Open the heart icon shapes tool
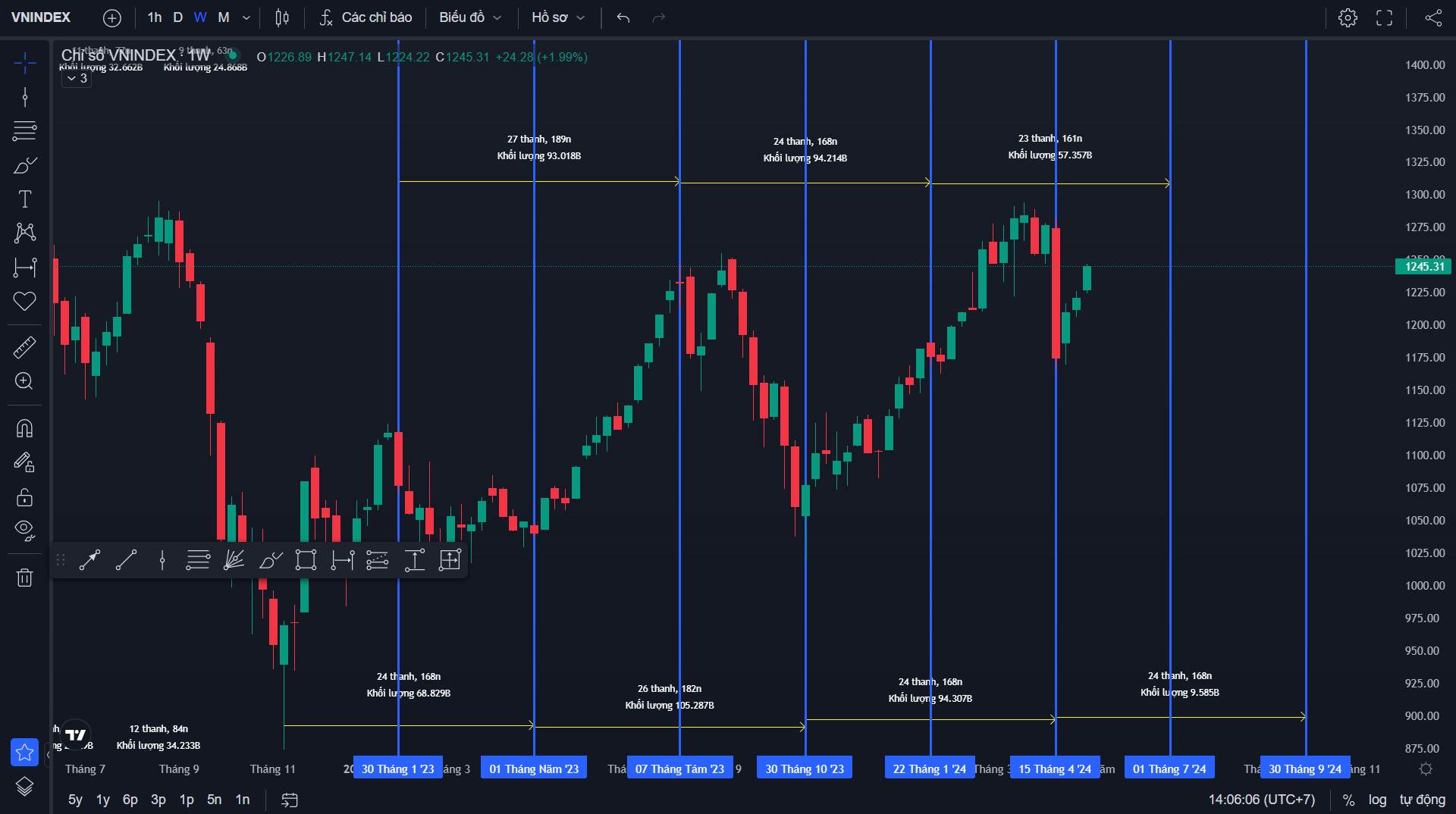1456x814 pixels. 25,301
